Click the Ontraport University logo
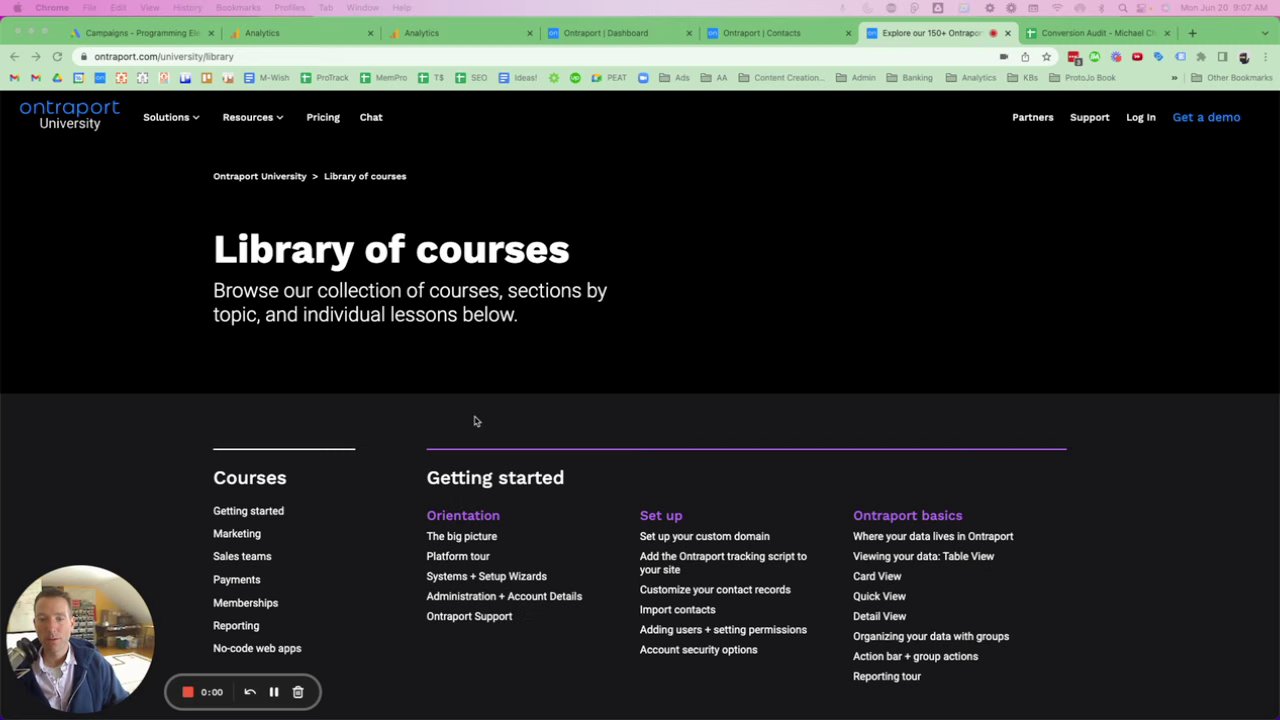This screenshot has height=720, width=1280. click(69, 115)
